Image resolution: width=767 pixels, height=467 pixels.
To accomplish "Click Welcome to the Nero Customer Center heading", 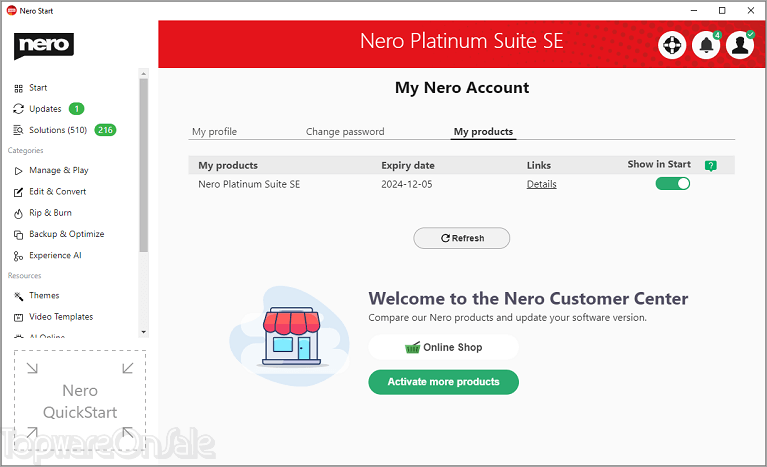I will (x=528, y=298).
